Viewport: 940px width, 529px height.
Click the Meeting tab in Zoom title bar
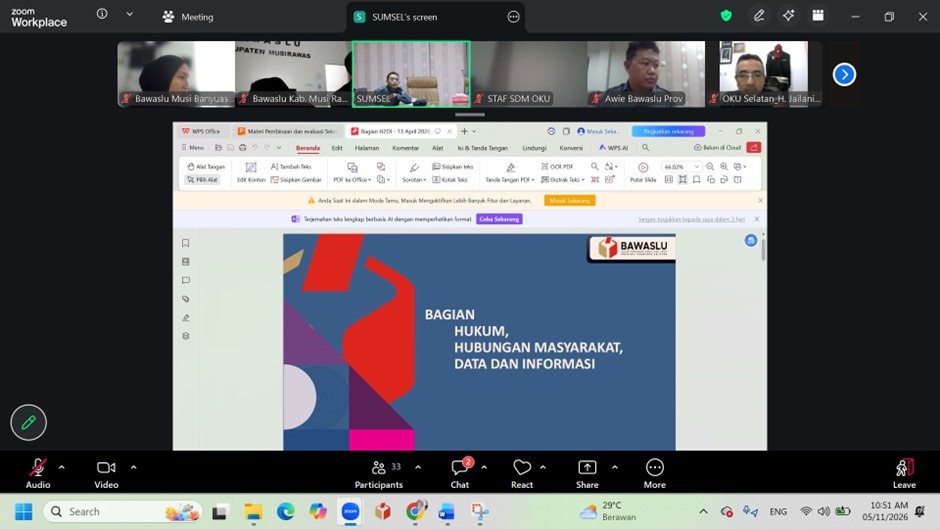tap(188, 17)
